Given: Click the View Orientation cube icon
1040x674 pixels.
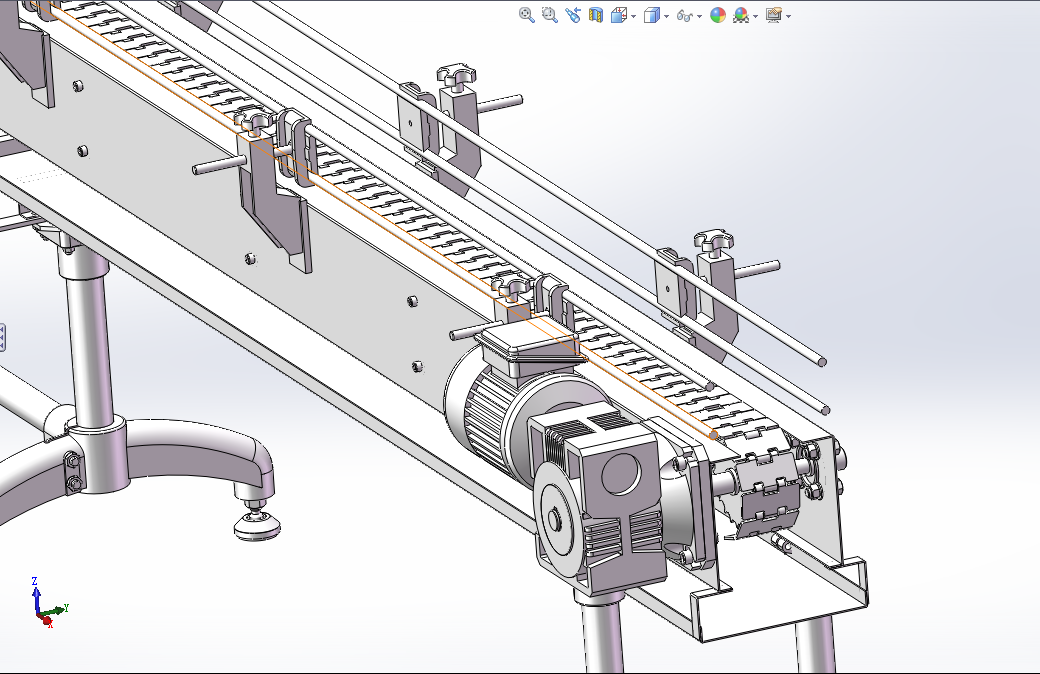Looking at the screenshot, I should 618,15.
